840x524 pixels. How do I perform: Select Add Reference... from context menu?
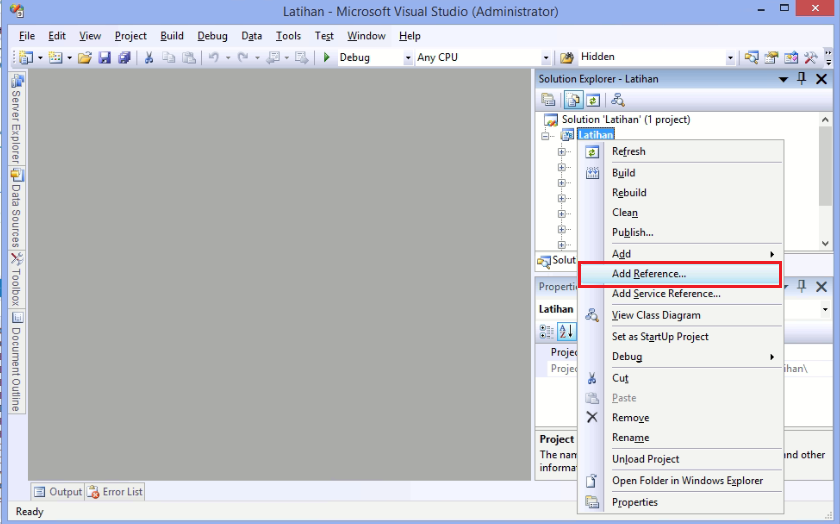[x=680, y=274]
